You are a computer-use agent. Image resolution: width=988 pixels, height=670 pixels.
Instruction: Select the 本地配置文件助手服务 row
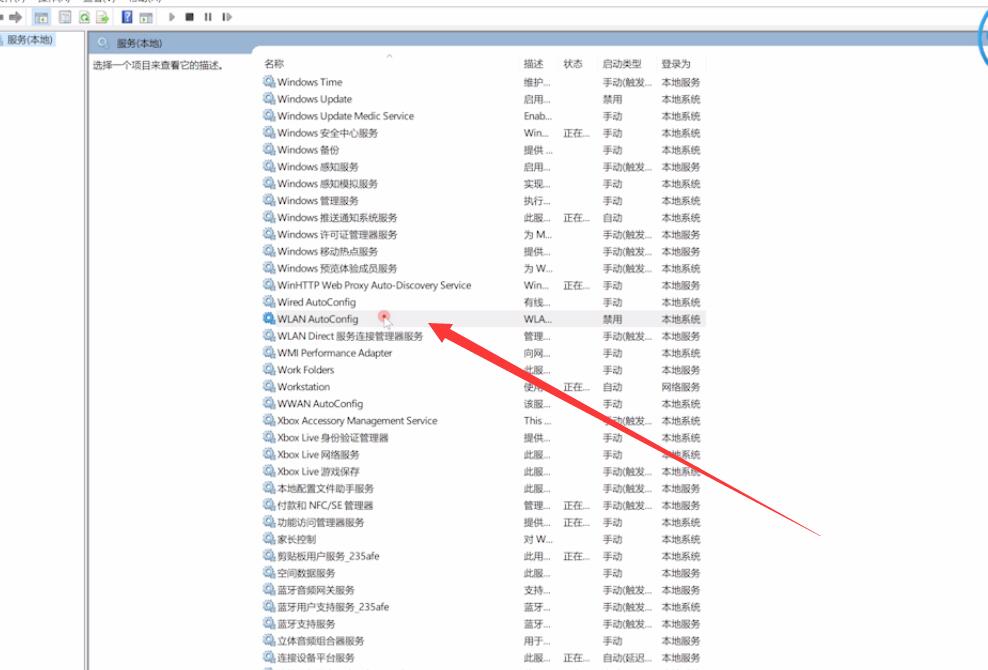[x=482, y=488]
